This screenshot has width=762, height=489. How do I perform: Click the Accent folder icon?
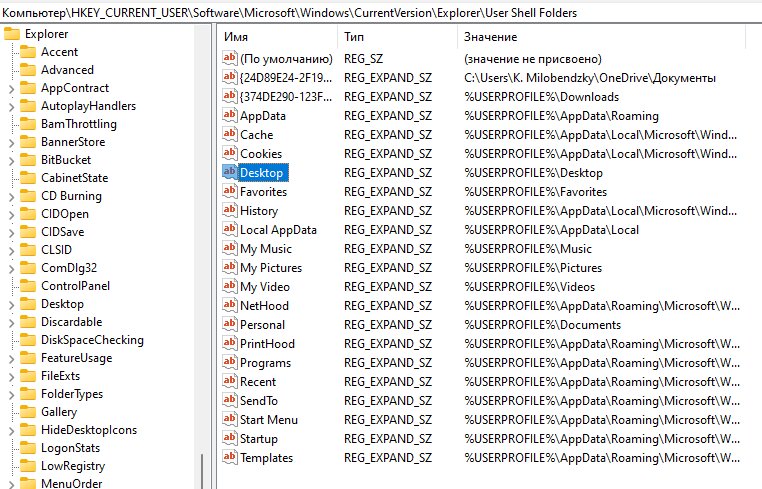28,52
